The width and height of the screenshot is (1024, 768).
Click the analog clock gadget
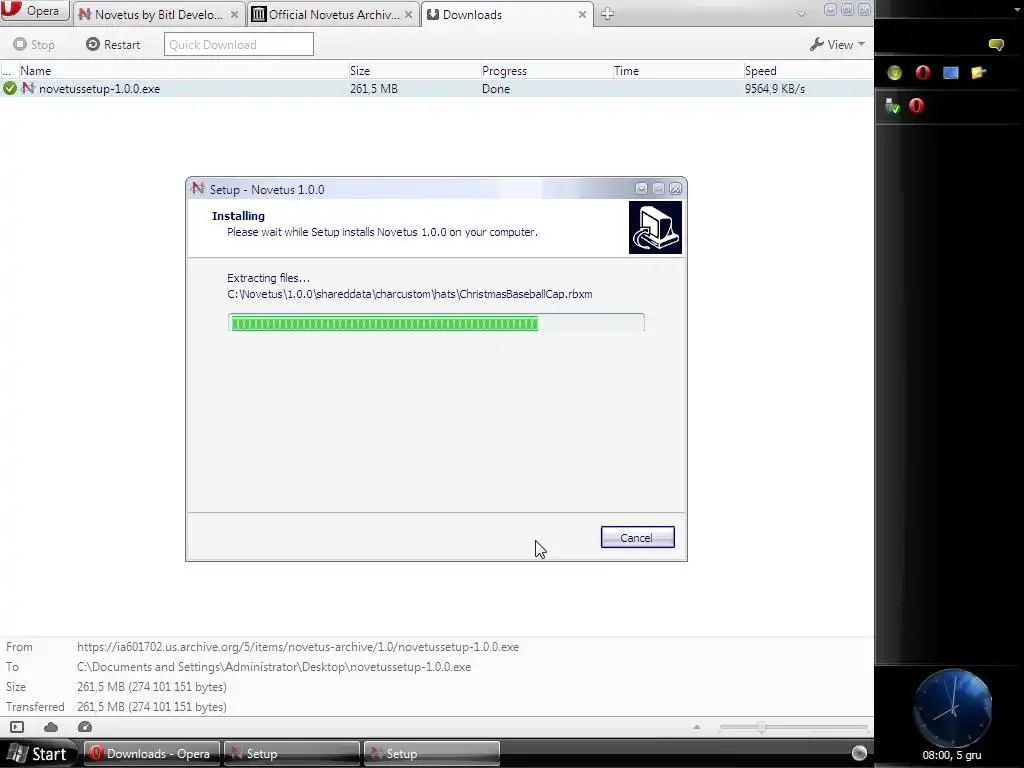click(952, 707)
